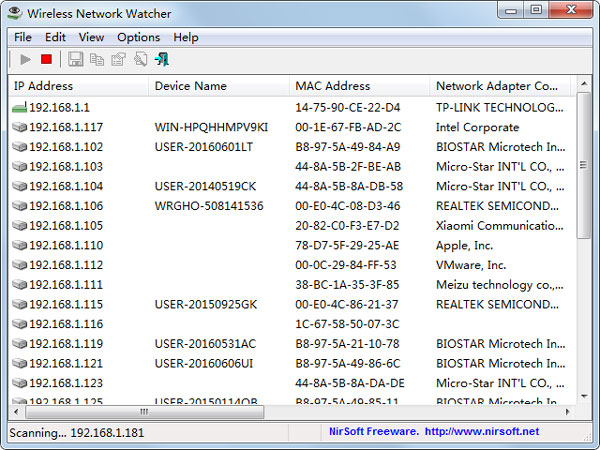The height and width of the screenshot is (450, 600).
Task: Select device name WRGHO-508141536
Action: pyautogui.click(x=209, y=206)
